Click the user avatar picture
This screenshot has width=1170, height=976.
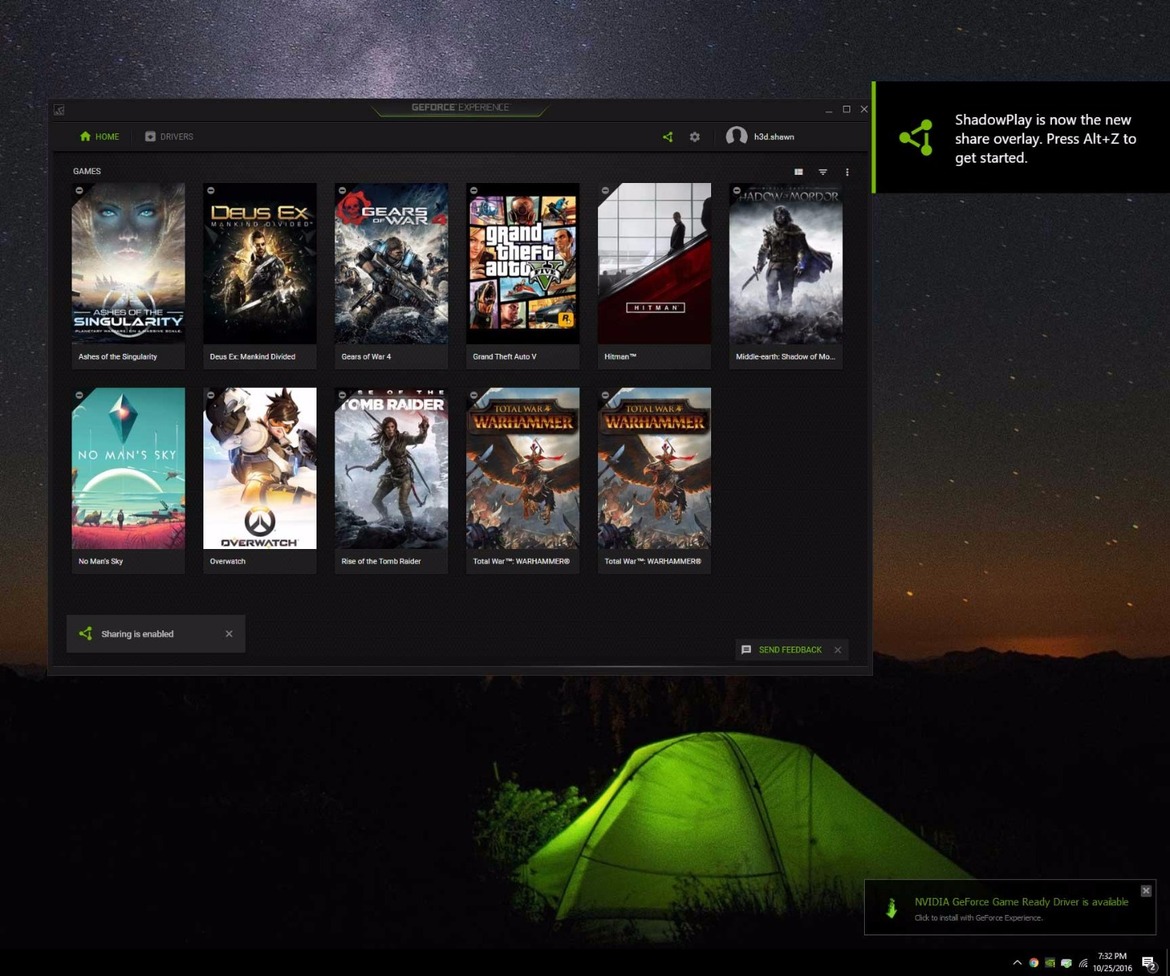click(736, 136)
